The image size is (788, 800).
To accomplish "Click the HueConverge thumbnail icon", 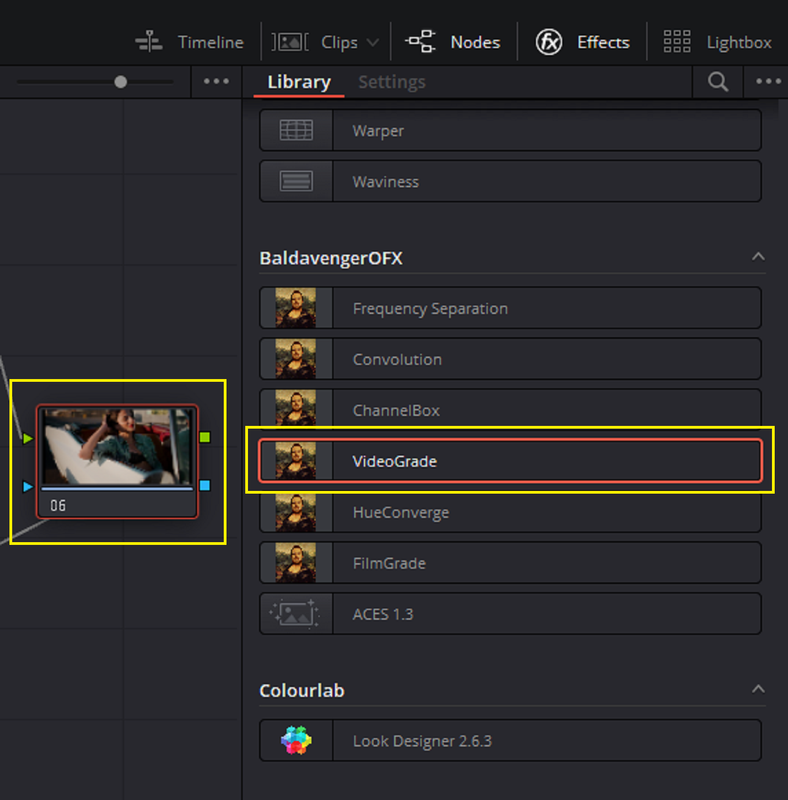I will coord(296,513).
